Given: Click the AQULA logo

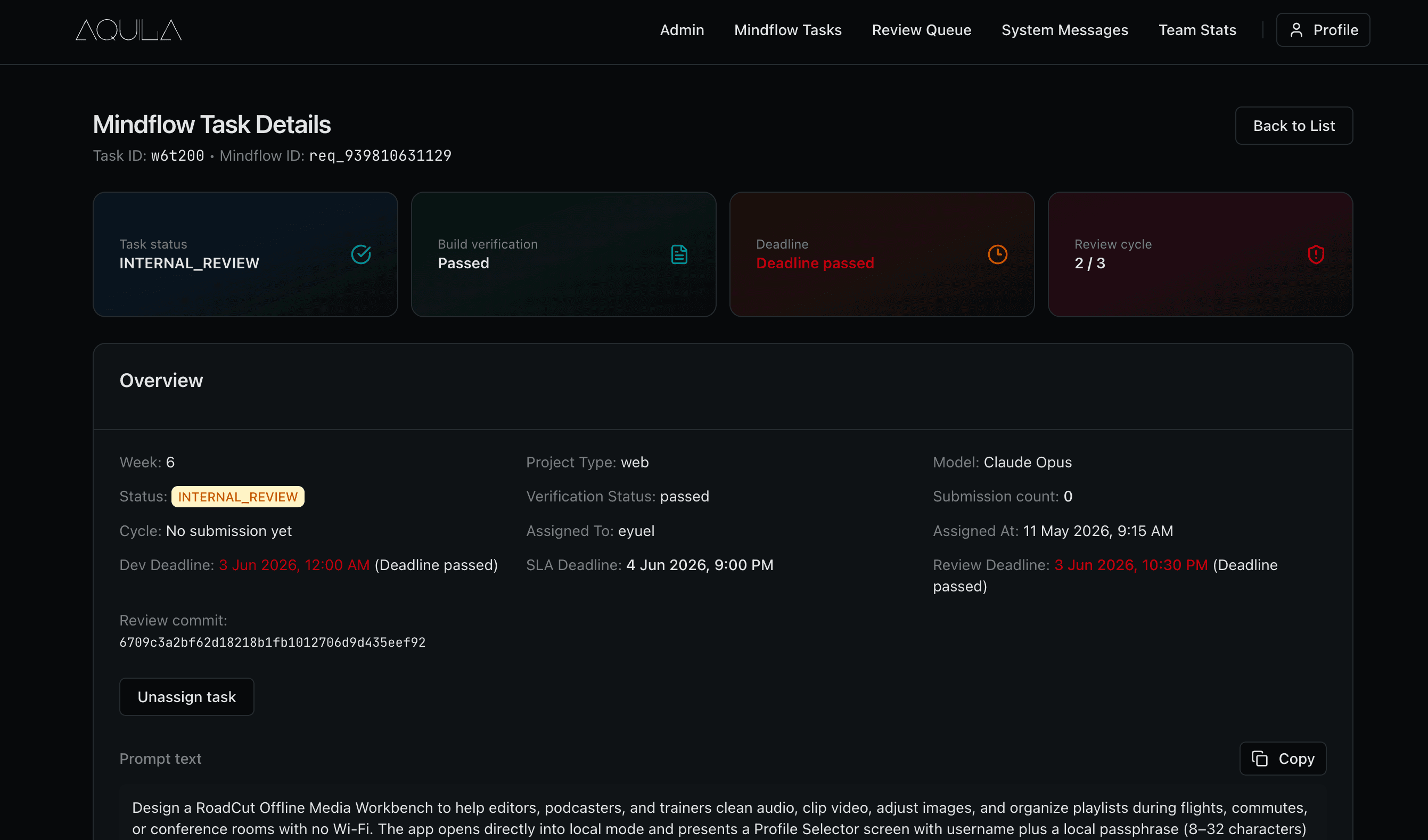Looking at the screenshot, I should pyautogui.click(x=129, y=30).
